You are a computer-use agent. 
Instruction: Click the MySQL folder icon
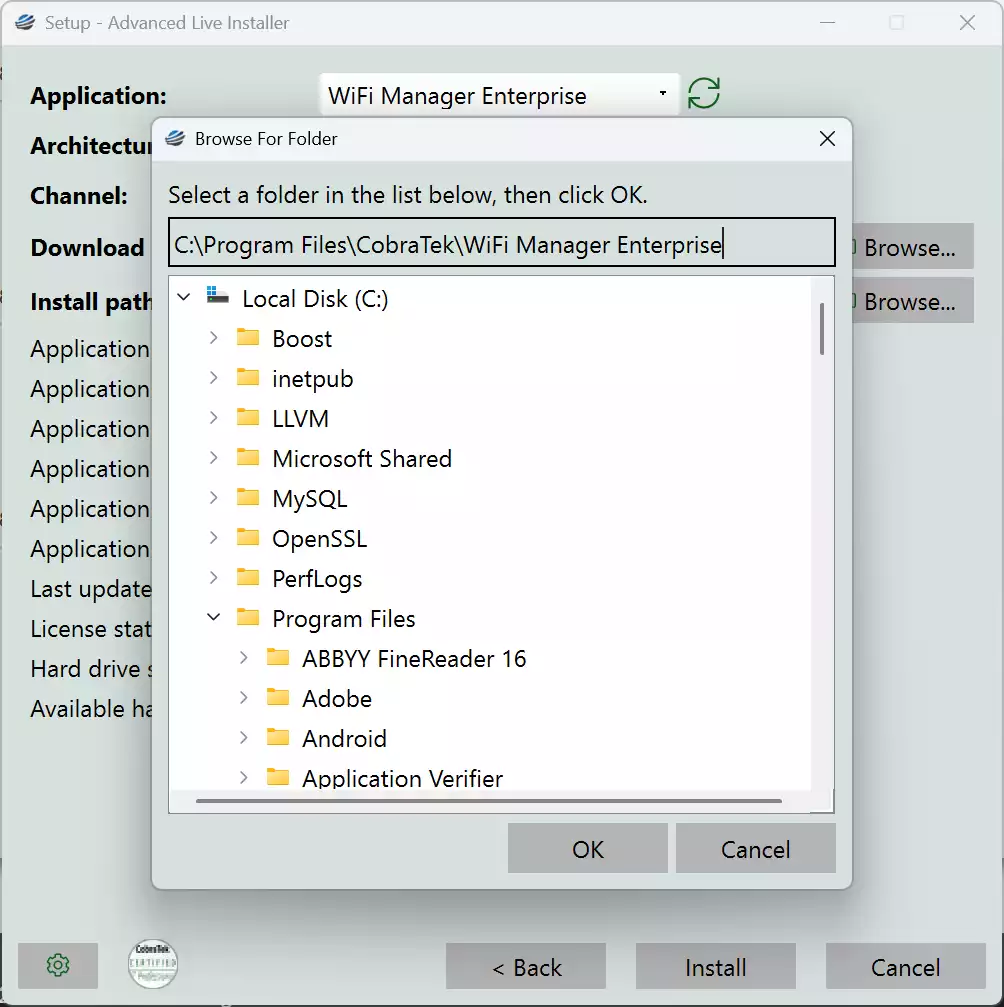[x=248, y=497]
